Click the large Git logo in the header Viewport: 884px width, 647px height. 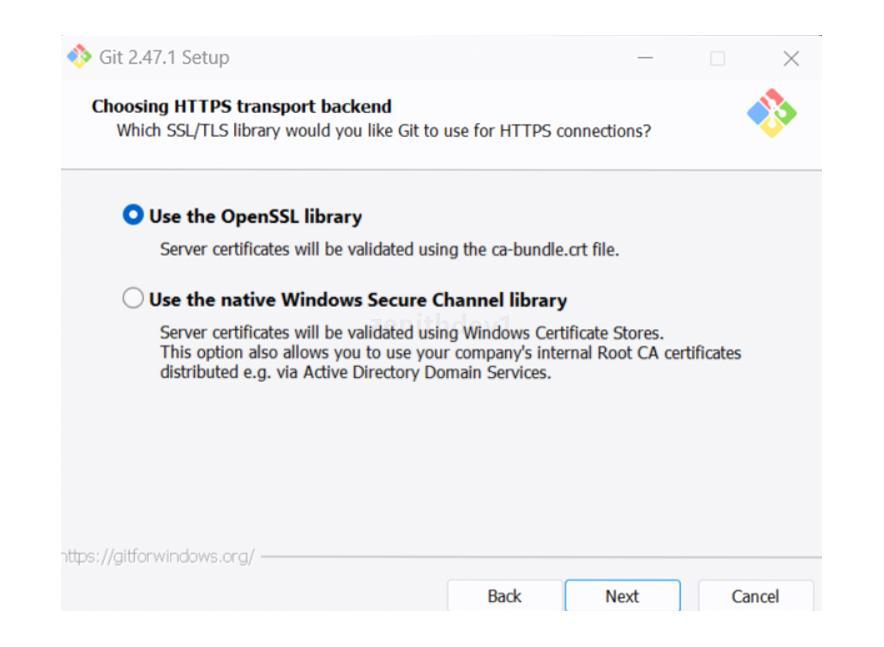click(x=772, y=113)
